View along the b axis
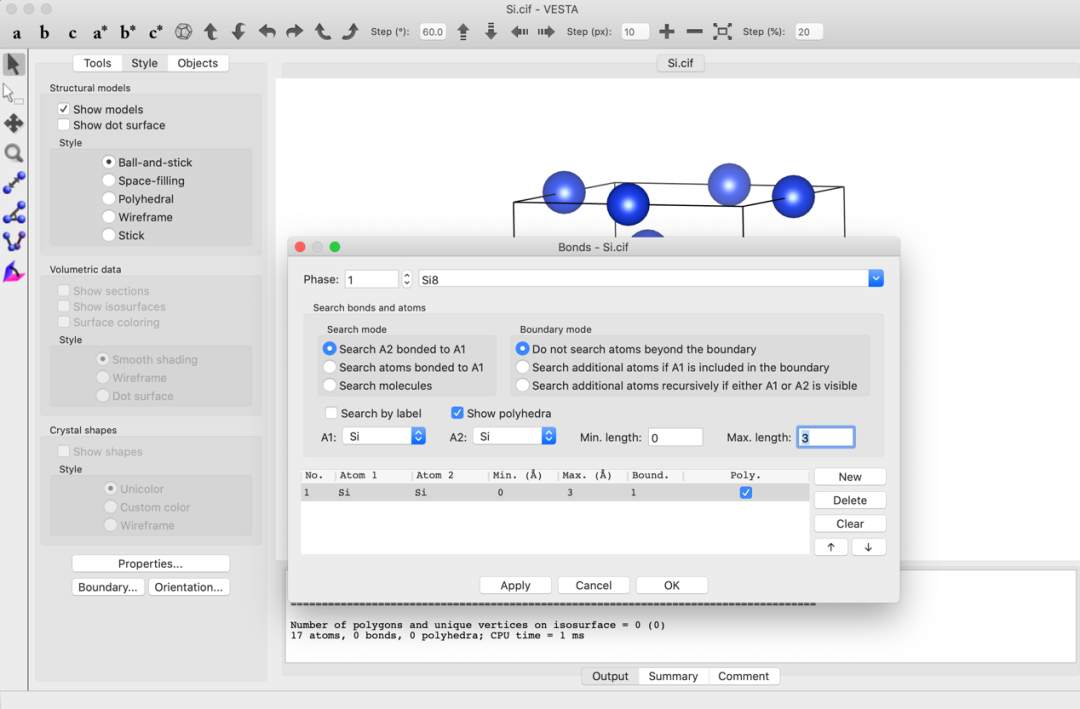The height and width of the screenshot is (709, 1080). pos(45,32)
